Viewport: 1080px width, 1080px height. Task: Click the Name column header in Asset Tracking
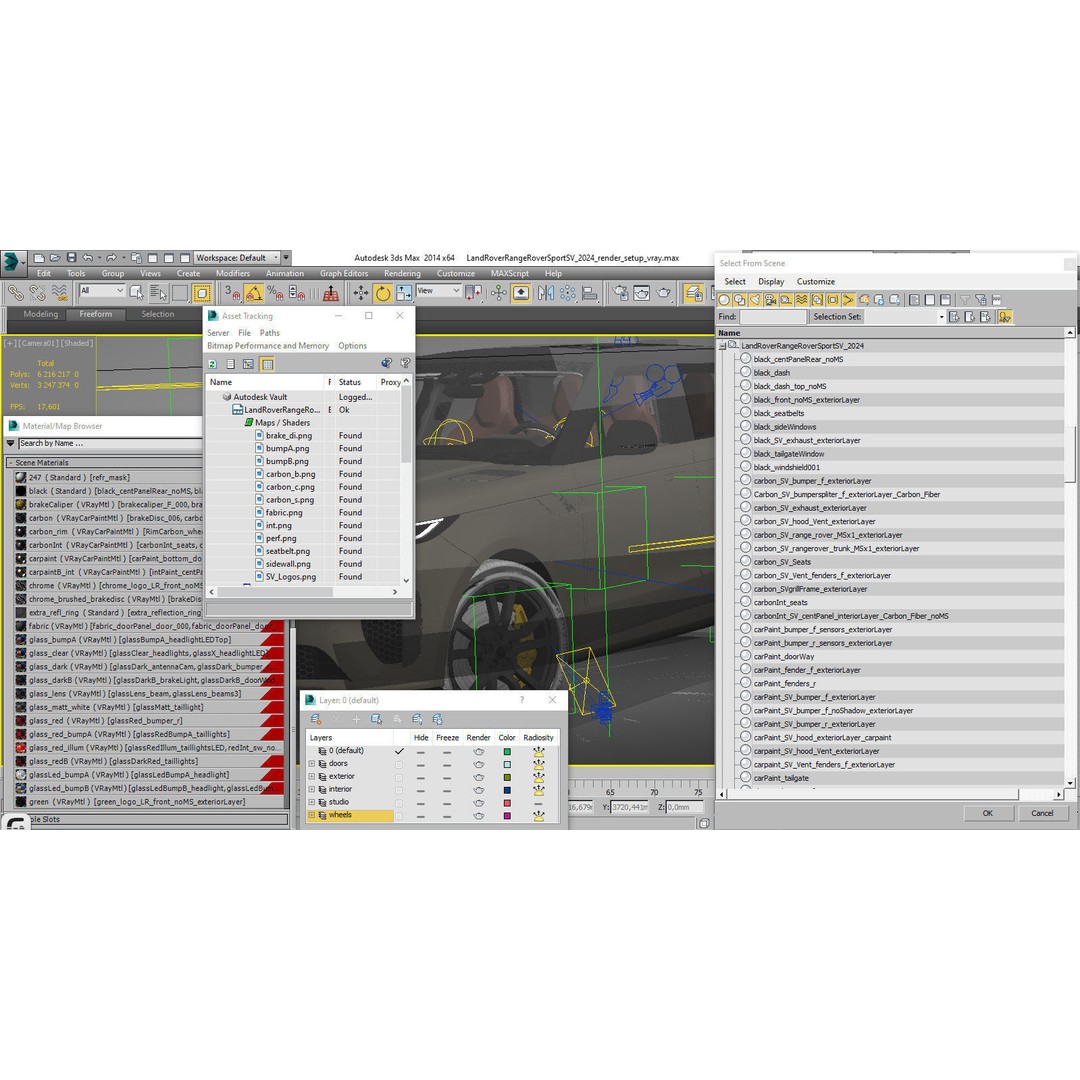point(266,382)
